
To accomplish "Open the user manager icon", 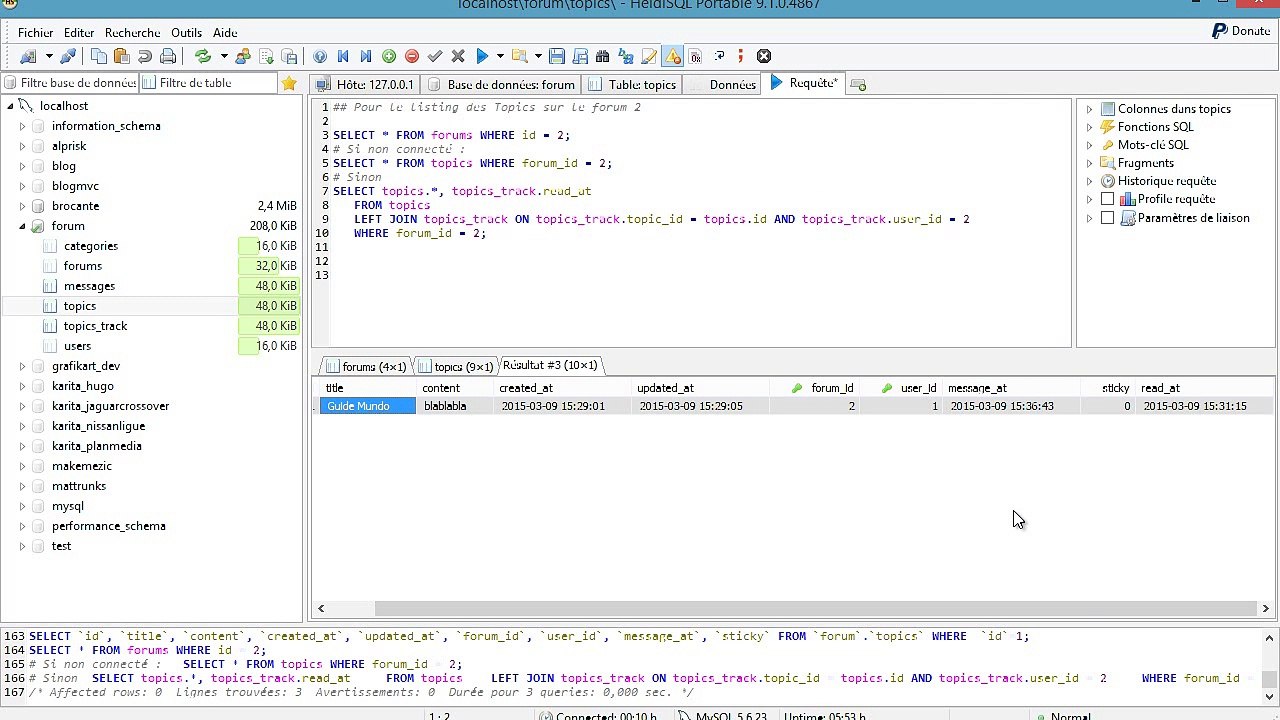I will point(243,56).
